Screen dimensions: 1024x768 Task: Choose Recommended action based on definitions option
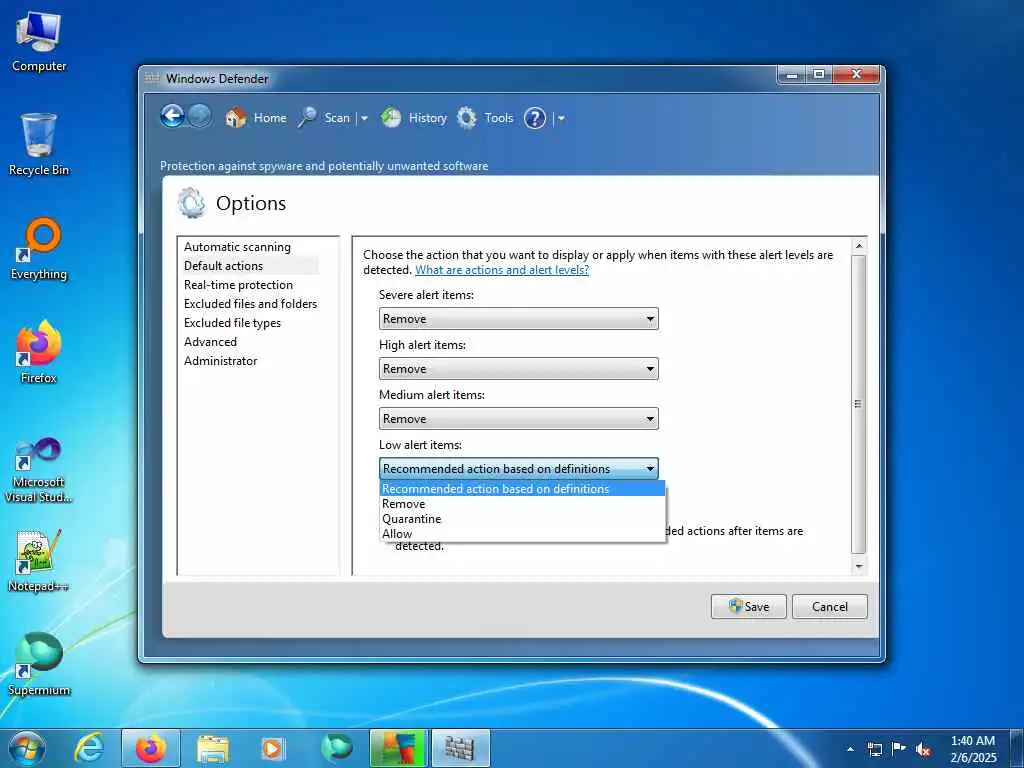(x=522, y=488)
